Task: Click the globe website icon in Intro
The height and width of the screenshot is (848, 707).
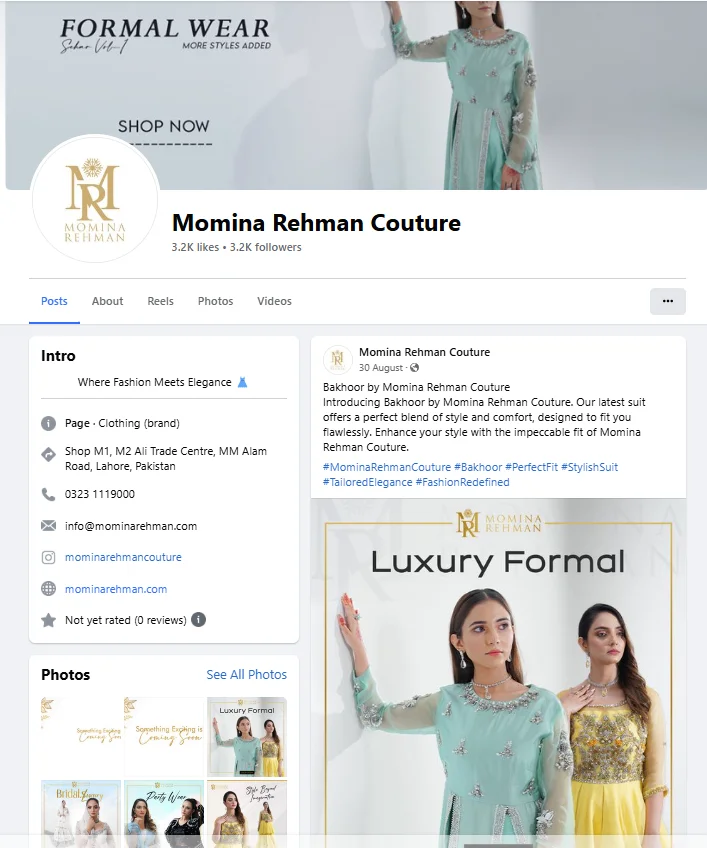Action: (x=48, y=588)
